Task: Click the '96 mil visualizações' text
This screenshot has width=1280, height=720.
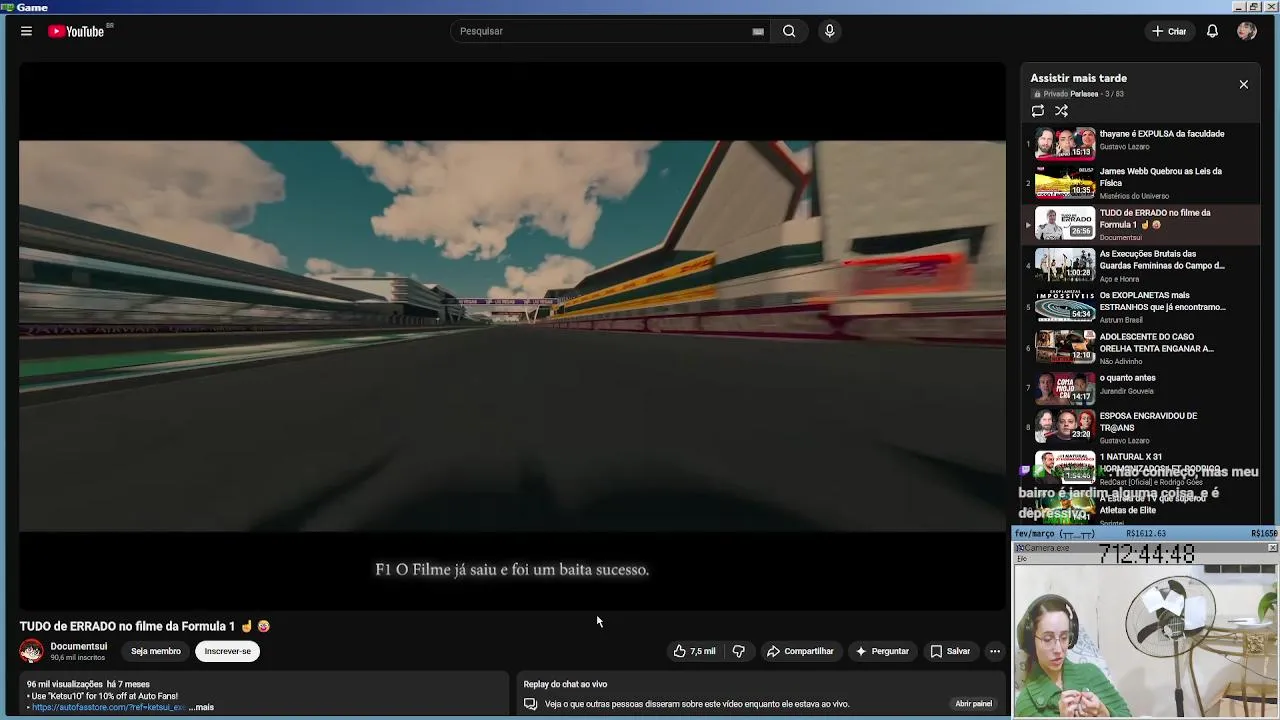Action: click(x=65, y=684)
